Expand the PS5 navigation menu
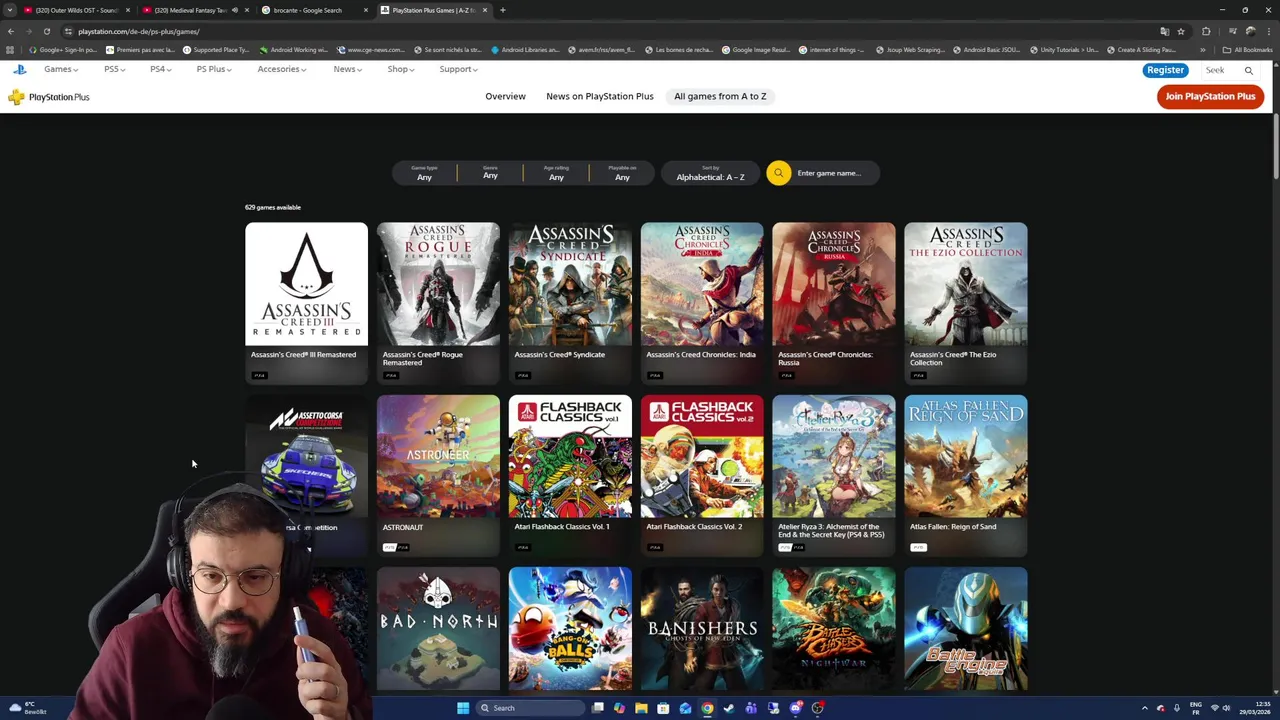 (114, 69)
